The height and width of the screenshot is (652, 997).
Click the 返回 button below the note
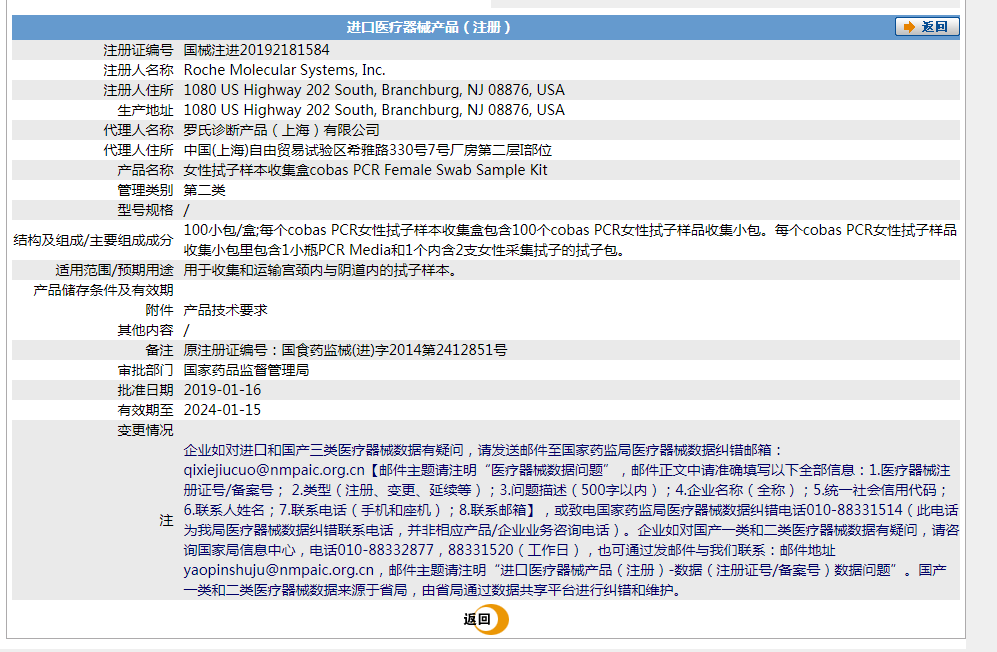coord(486,620)
